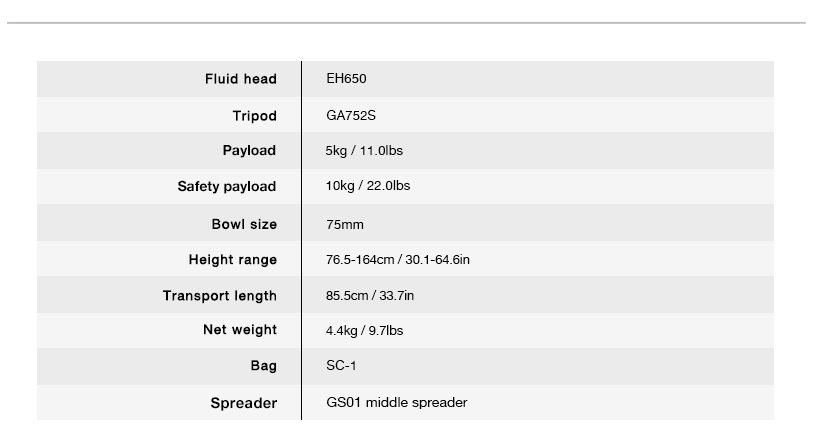The height and width of the screenshot is (439, 817).
Task: Select the SC-1 bag value
Action: 342,366
